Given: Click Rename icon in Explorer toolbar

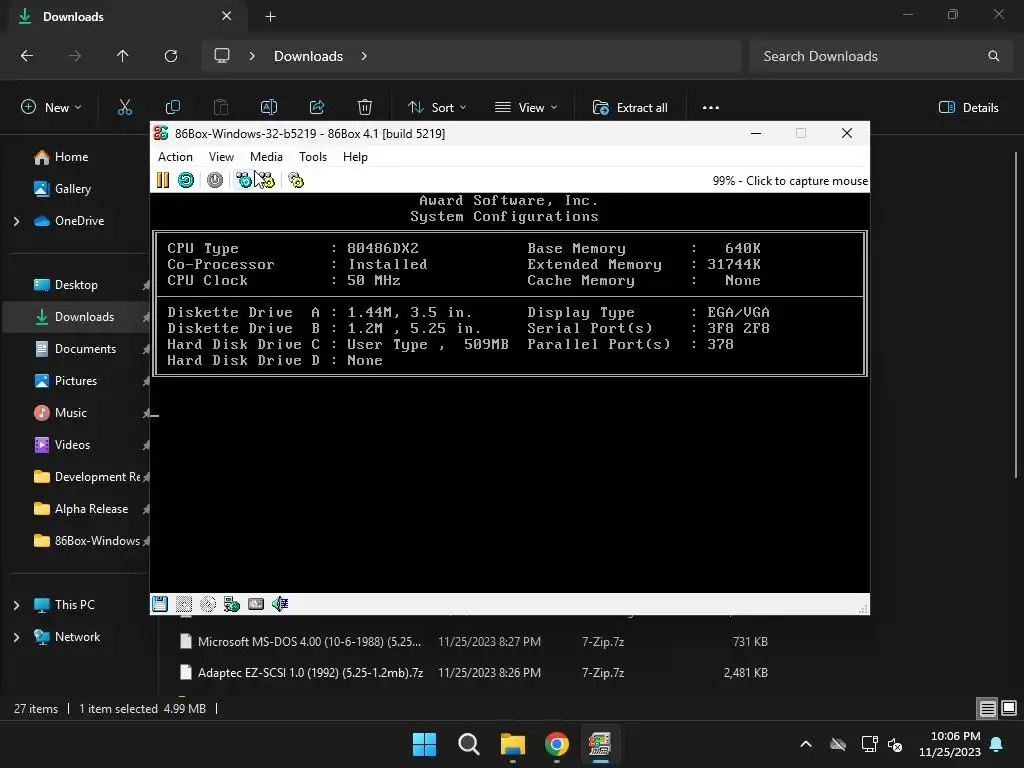Looking at the screenshot, I should pos(269,107).
